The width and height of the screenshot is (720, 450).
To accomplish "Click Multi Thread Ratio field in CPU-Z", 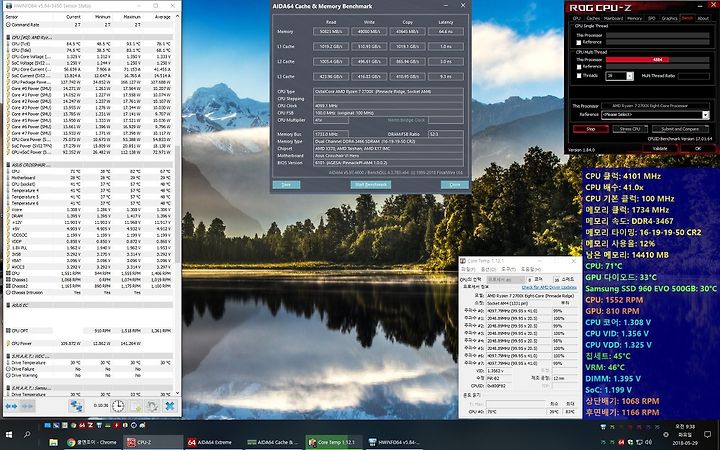I will [694, 76].
